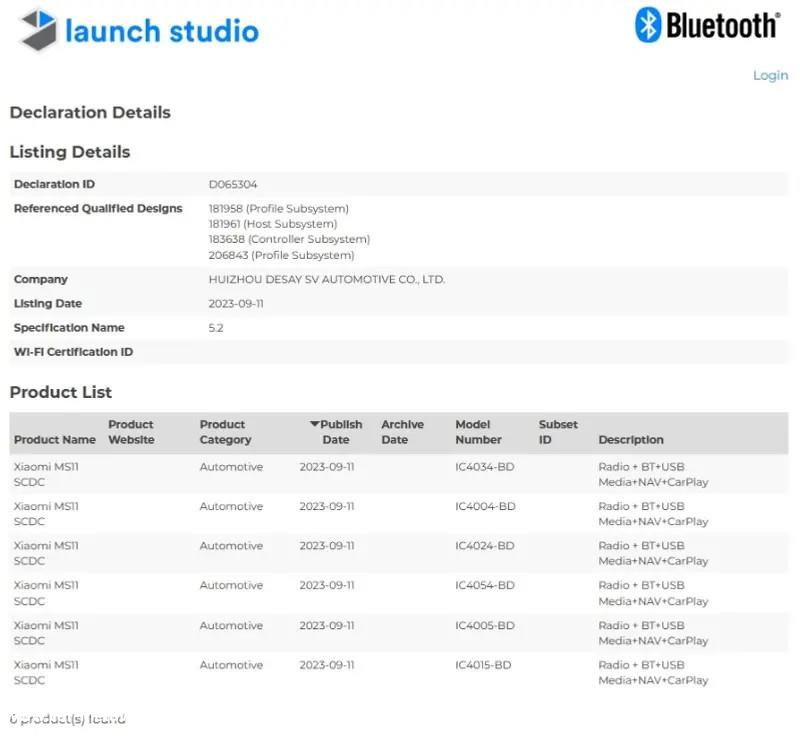
Task: Click the Automotive category in the IC4034-BD row
Action: [231, 467]
